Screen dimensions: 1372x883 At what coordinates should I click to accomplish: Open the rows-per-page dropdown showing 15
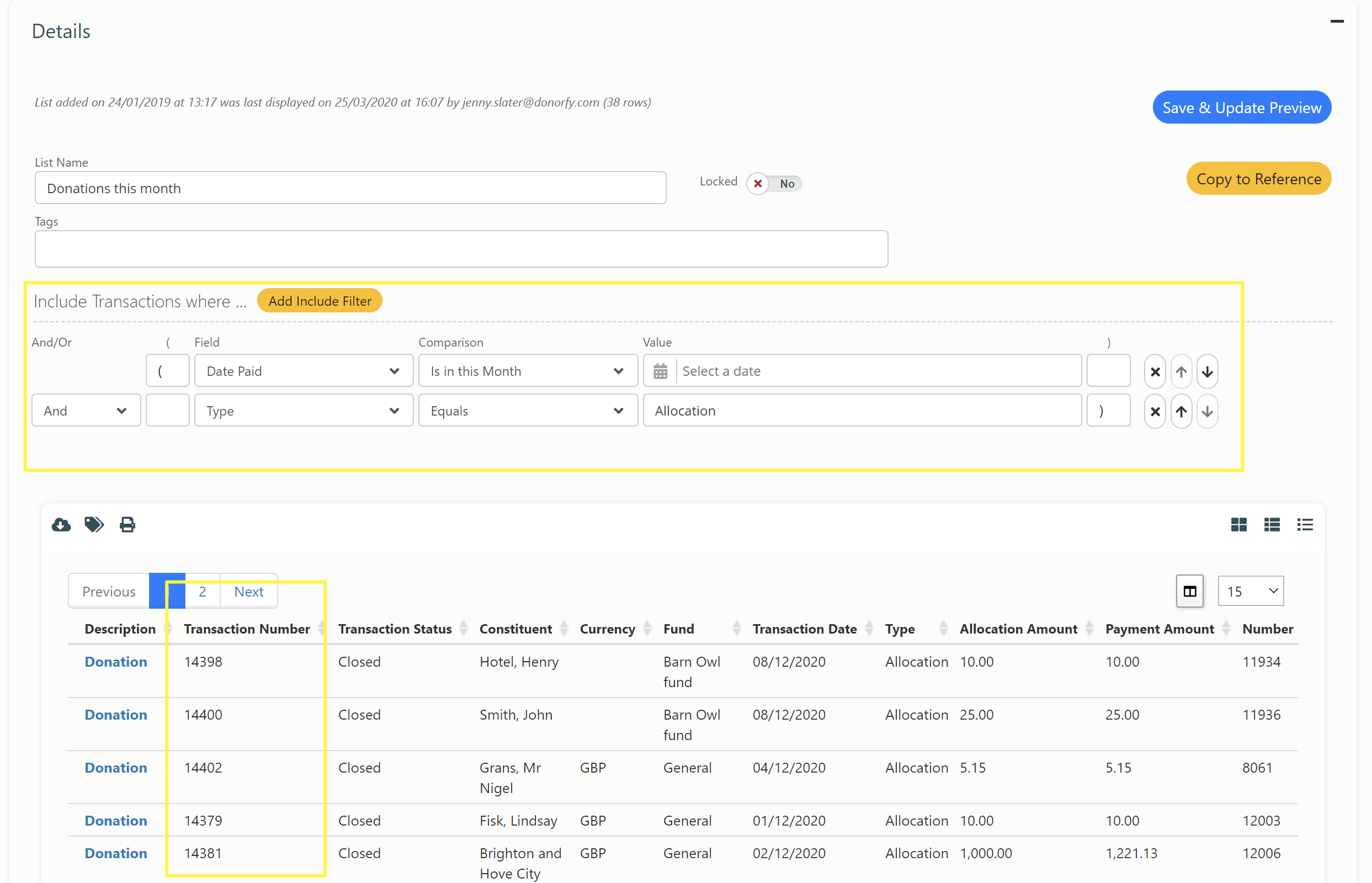click(1251, 591)
